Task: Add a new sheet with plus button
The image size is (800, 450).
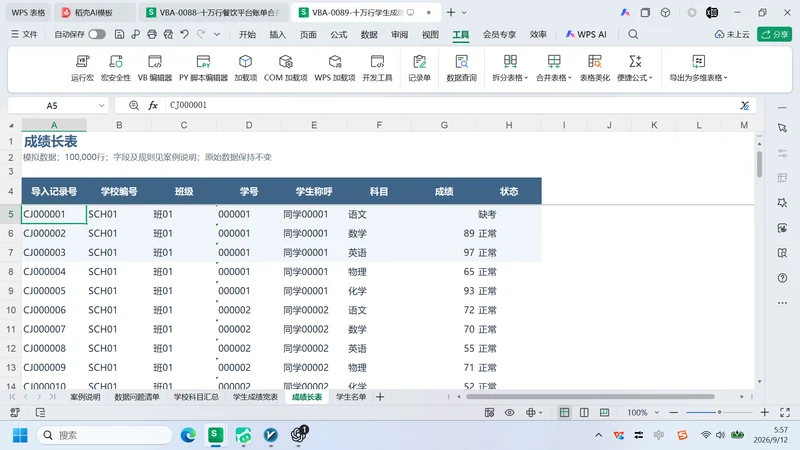Action: (x=380, y=397)
